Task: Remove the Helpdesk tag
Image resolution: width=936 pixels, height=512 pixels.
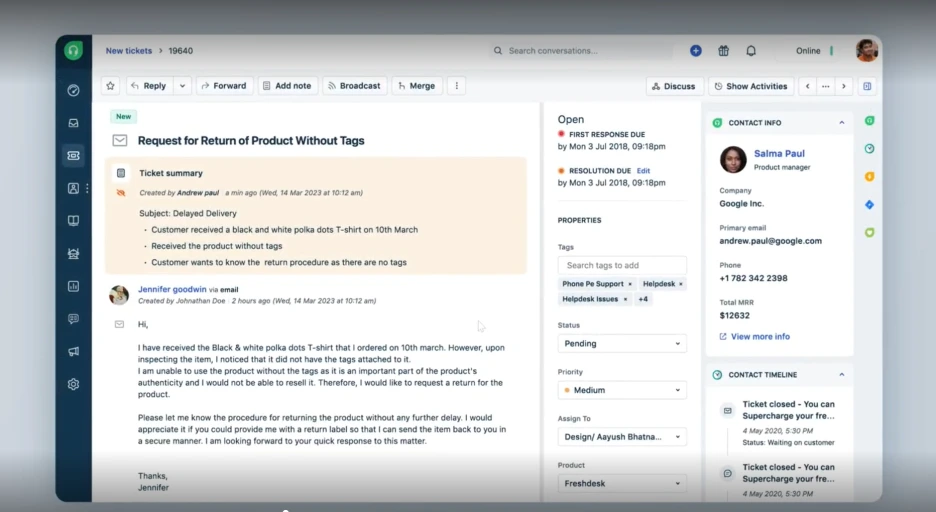Action: tap(681, 284)
